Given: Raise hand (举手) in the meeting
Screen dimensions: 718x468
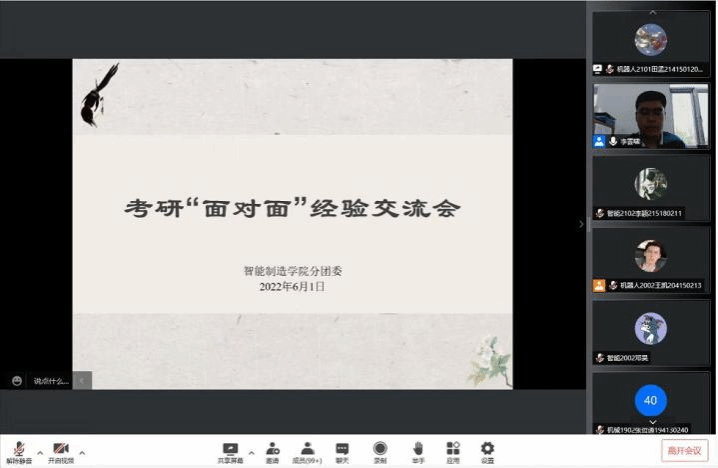Looking at the screenshot, I should click(417, 451).
